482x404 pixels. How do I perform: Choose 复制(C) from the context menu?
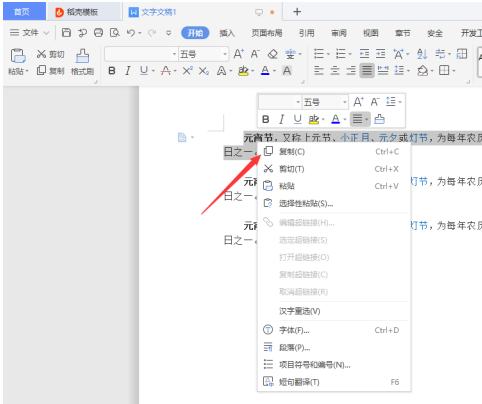coord(334,152)
